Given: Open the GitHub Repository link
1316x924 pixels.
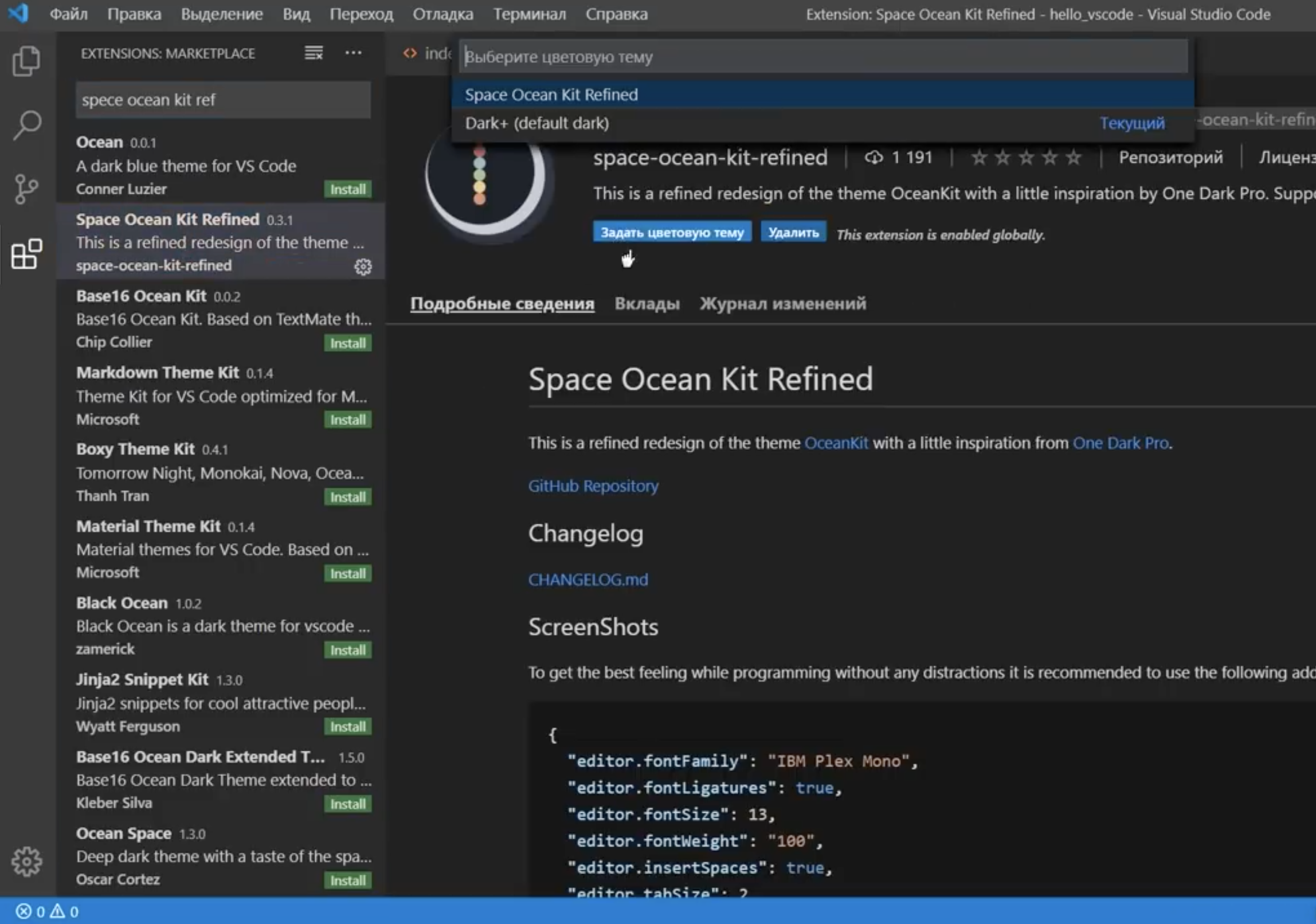Looking at the screenshot, I should [593, 486].
